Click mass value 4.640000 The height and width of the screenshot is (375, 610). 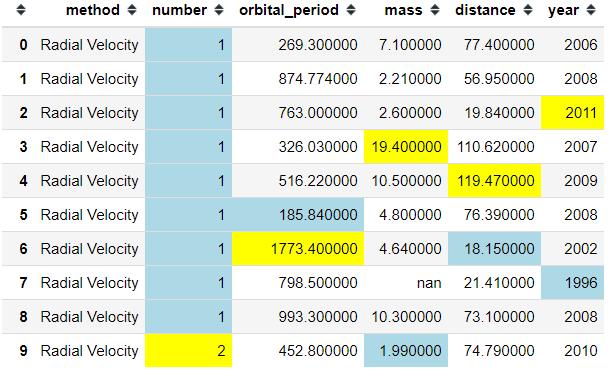[410, 249]
